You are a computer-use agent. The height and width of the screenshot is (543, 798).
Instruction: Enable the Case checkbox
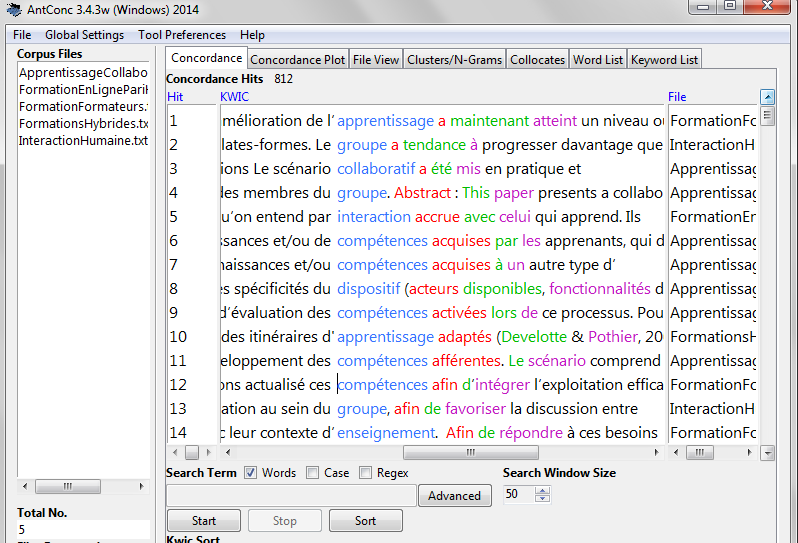[x=312, y=473]
